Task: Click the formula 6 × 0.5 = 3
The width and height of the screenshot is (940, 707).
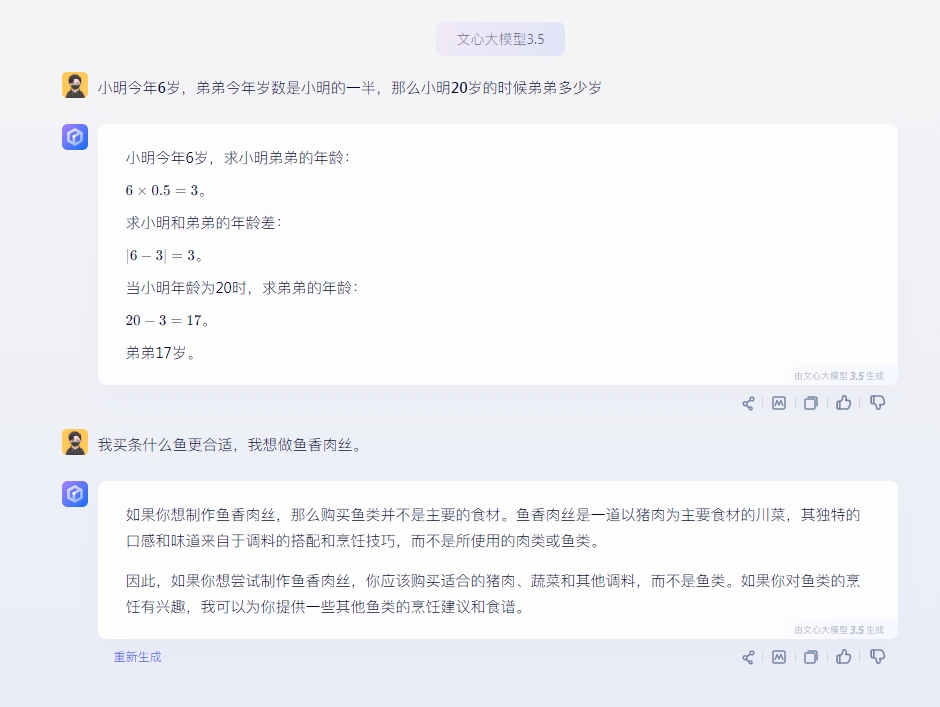Action: [x=166, y=191]
